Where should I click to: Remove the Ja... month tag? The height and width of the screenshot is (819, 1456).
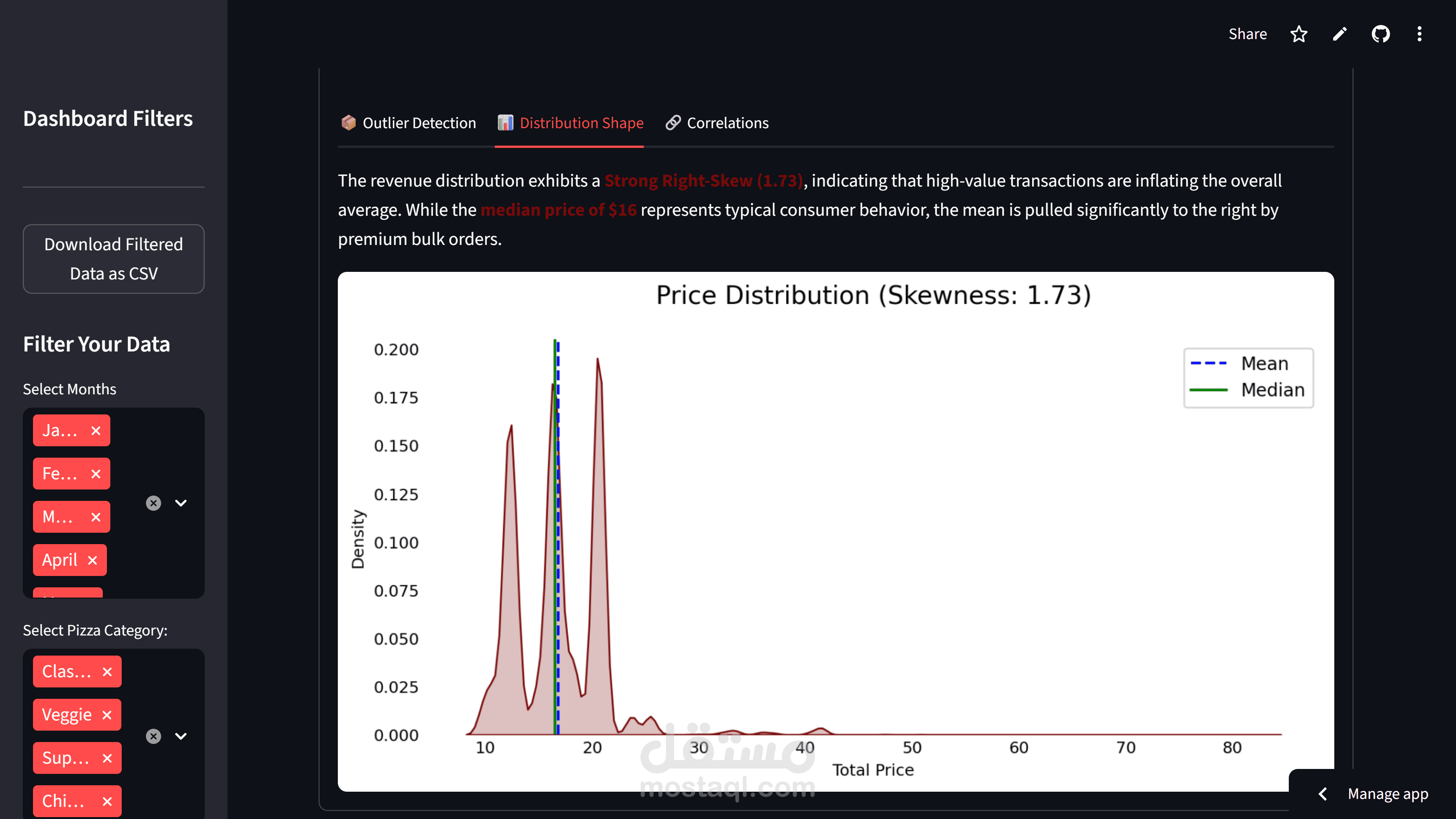(96, 431)
